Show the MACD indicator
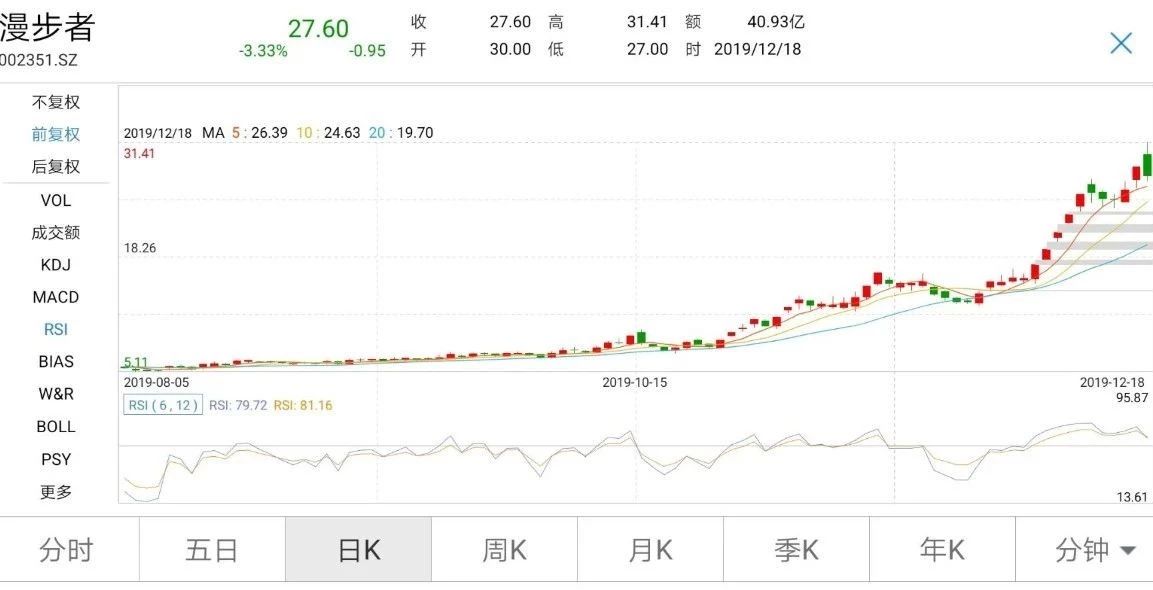This screenshot has height=590, width=1153. (56, 297)
